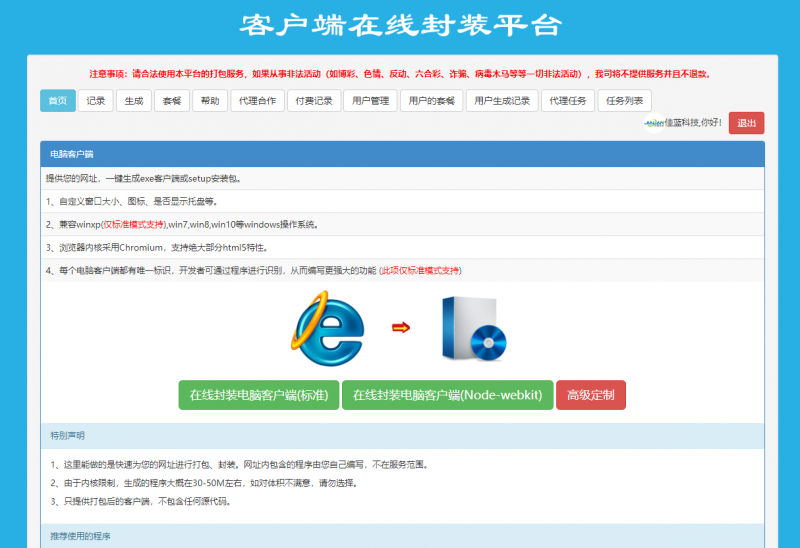Image resolution: width=800 pixels, height=548 pixels.
Task: Click the red 退出 logout button
Action: tap(746, 123)
